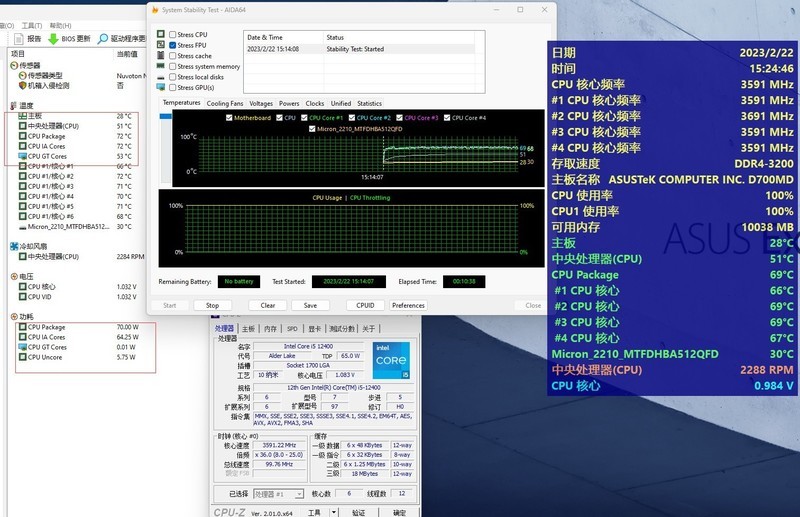
Task: Click the memory module icon beside Stress system memory
Action: click(161, 66)
